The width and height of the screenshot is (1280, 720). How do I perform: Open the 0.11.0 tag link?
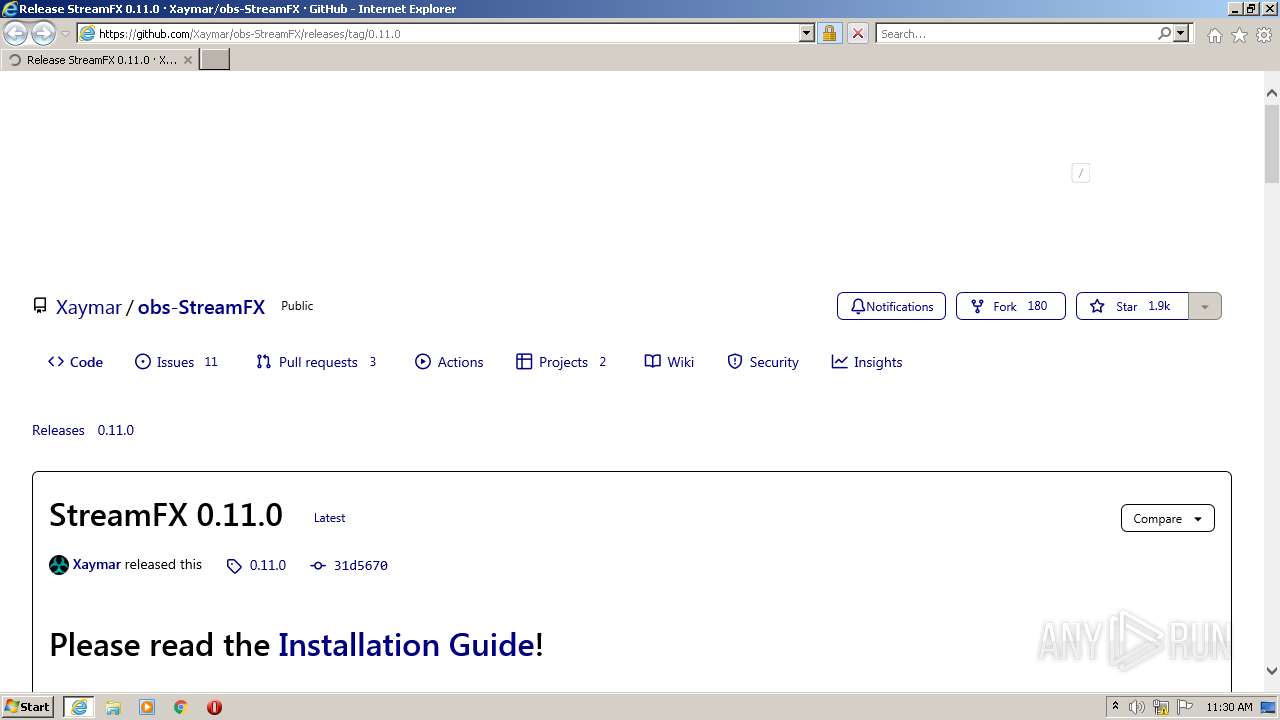257,565
